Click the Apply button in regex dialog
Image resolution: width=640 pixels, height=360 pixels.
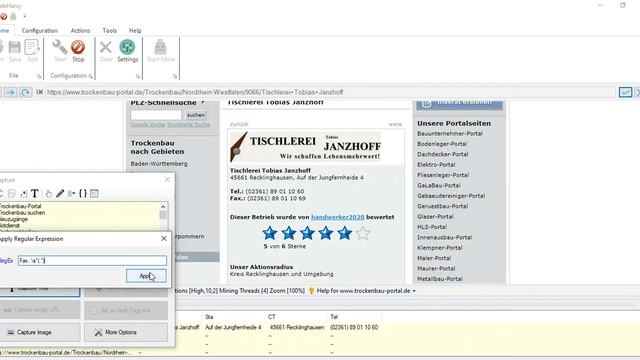146,276
